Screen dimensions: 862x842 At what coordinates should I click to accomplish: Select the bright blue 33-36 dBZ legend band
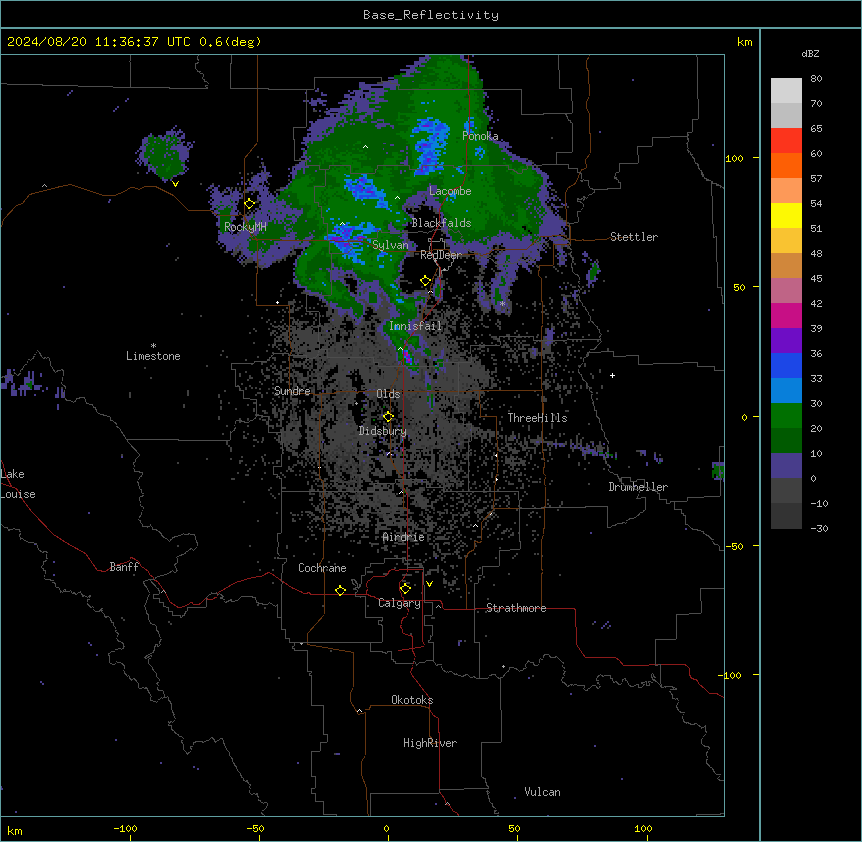click(x=786, y=365)
